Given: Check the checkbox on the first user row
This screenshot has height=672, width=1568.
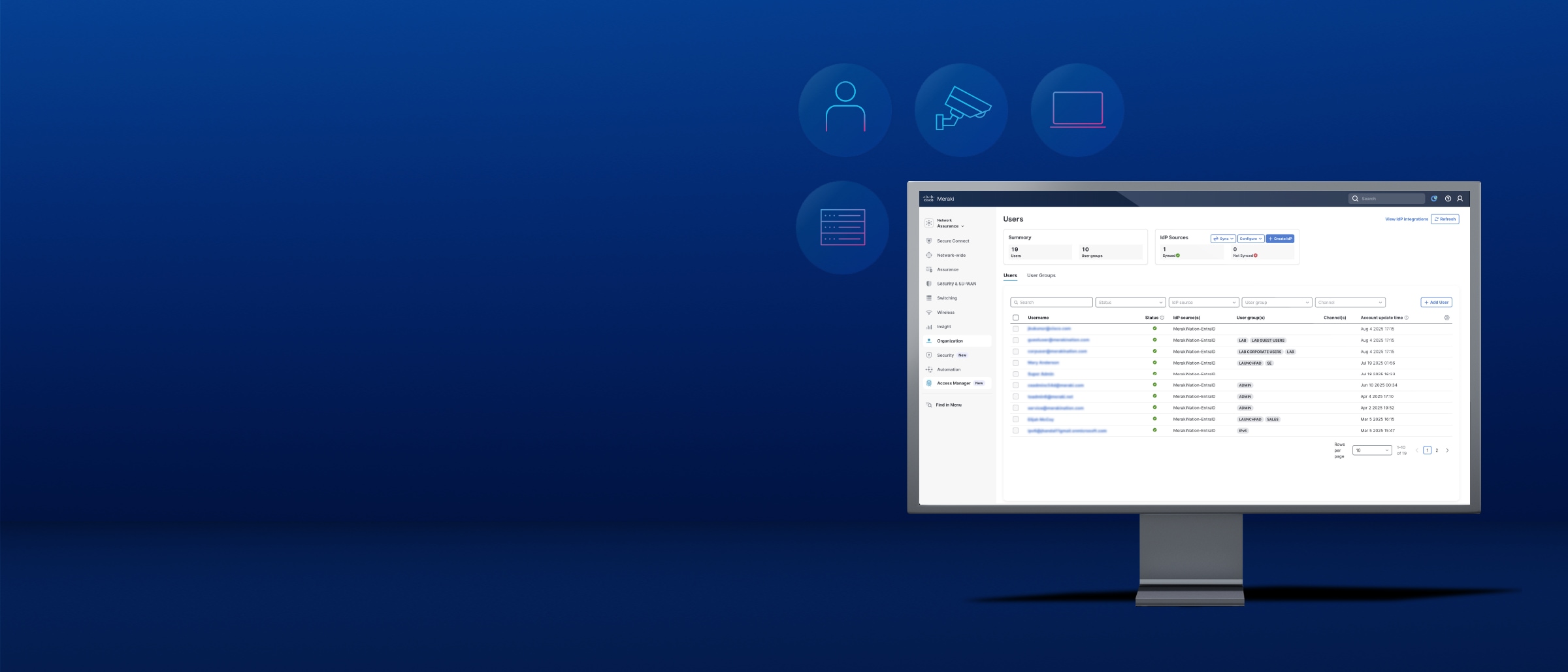Looking at the screenshot, I should click(x=1017, y=329).
